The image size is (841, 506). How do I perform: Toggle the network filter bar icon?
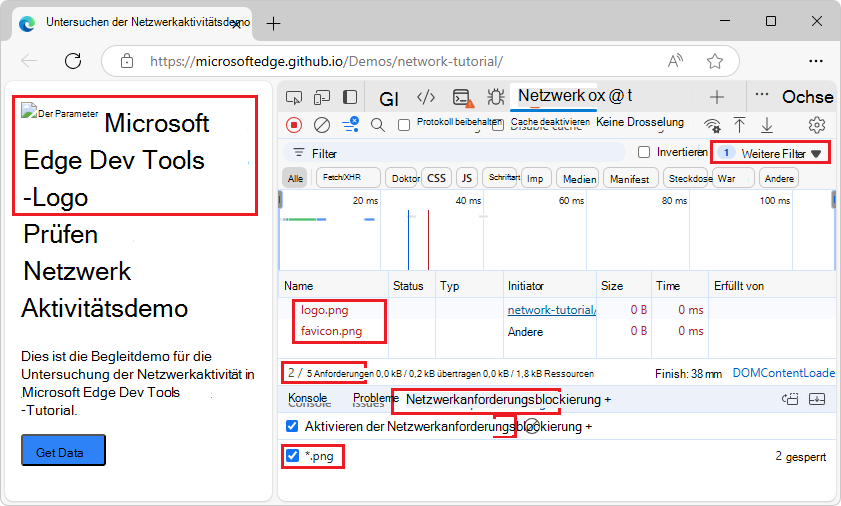click(350, 124)
